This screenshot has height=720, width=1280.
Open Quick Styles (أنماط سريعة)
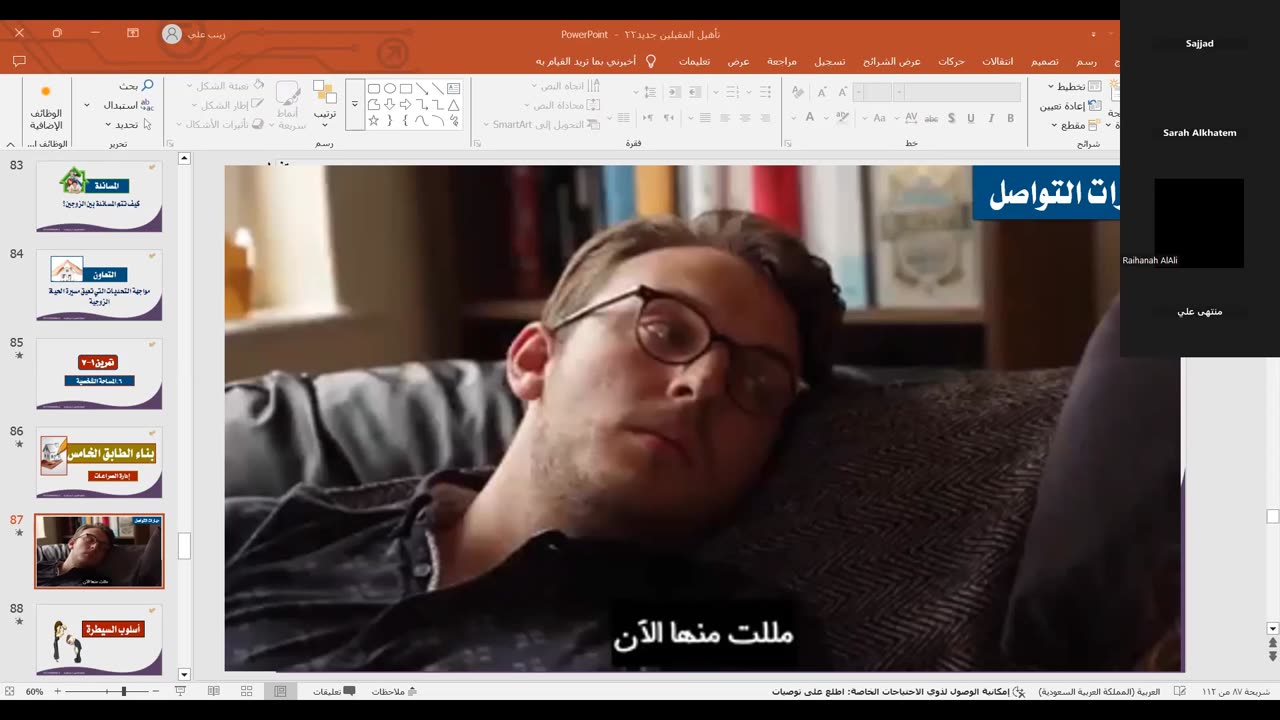[289, 106]
